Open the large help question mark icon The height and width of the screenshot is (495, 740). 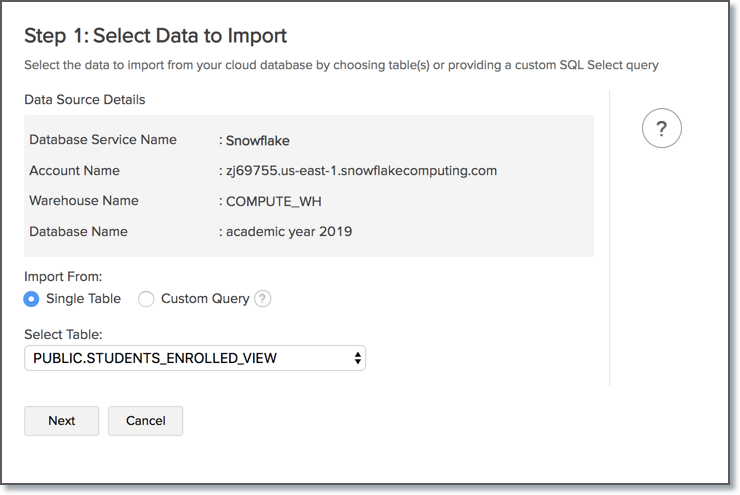click(661, 129)
